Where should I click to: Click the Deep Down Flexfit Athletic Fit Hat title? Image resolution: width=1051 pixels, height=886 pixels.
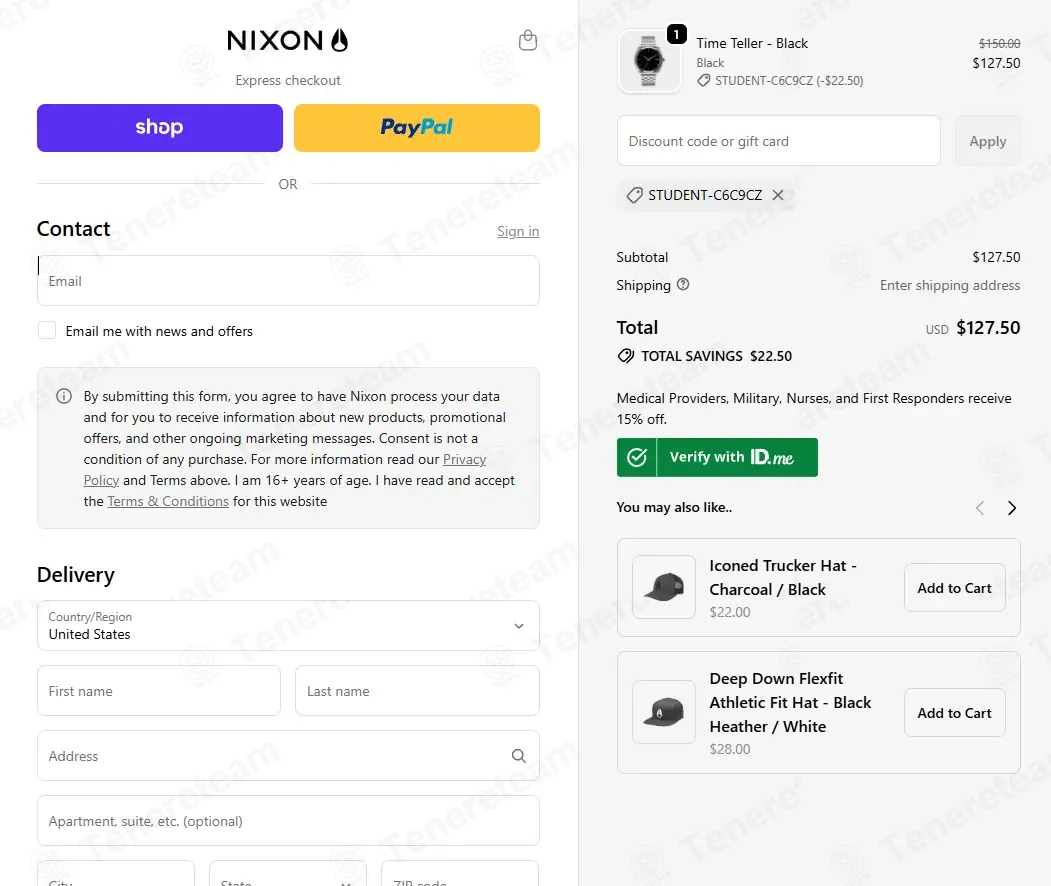[x=790, y=702]
